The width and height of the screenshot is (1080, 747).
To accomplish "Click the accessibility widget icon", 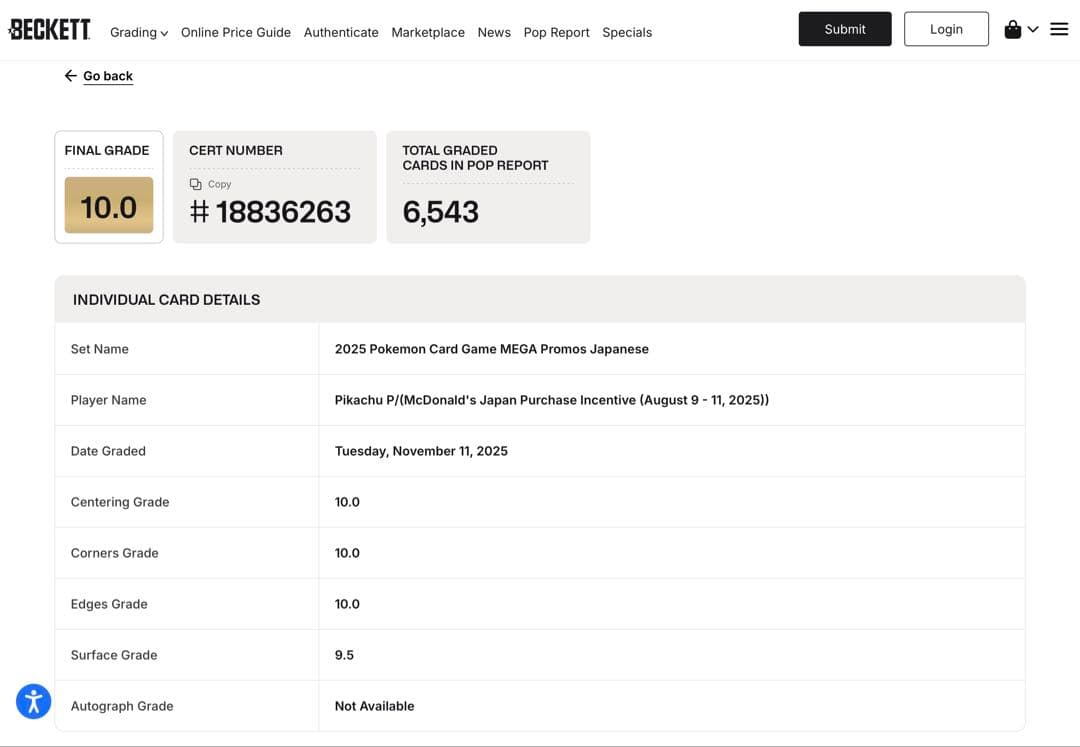I will click(33, 701).
